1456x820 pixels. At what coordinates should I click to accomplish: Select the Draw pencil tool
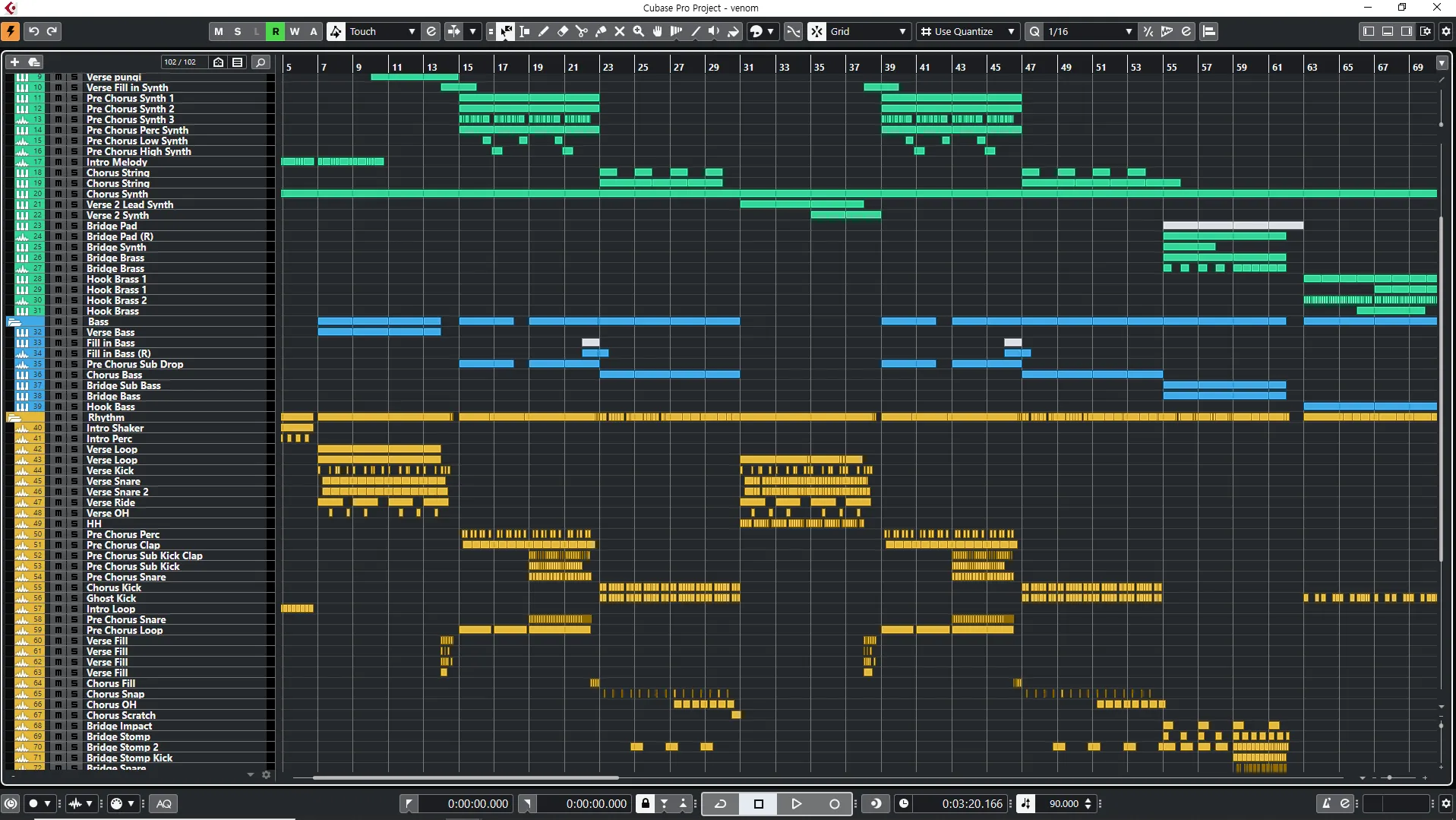tap(544, 31)
